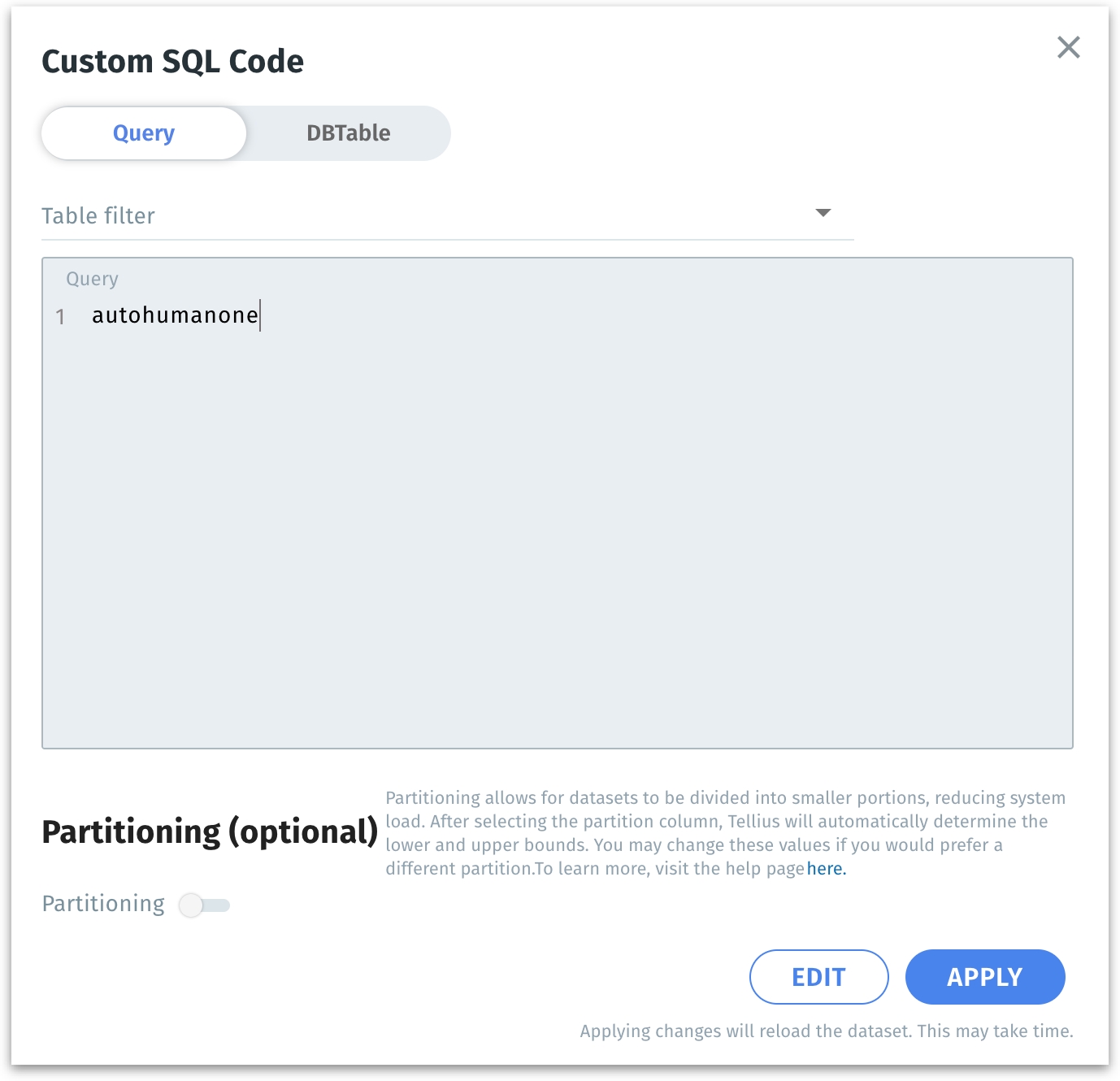The width and height of the screenshot is (1120, 1081).
Task: Open the help page 'here' link
Action: [x=826, y=869]
